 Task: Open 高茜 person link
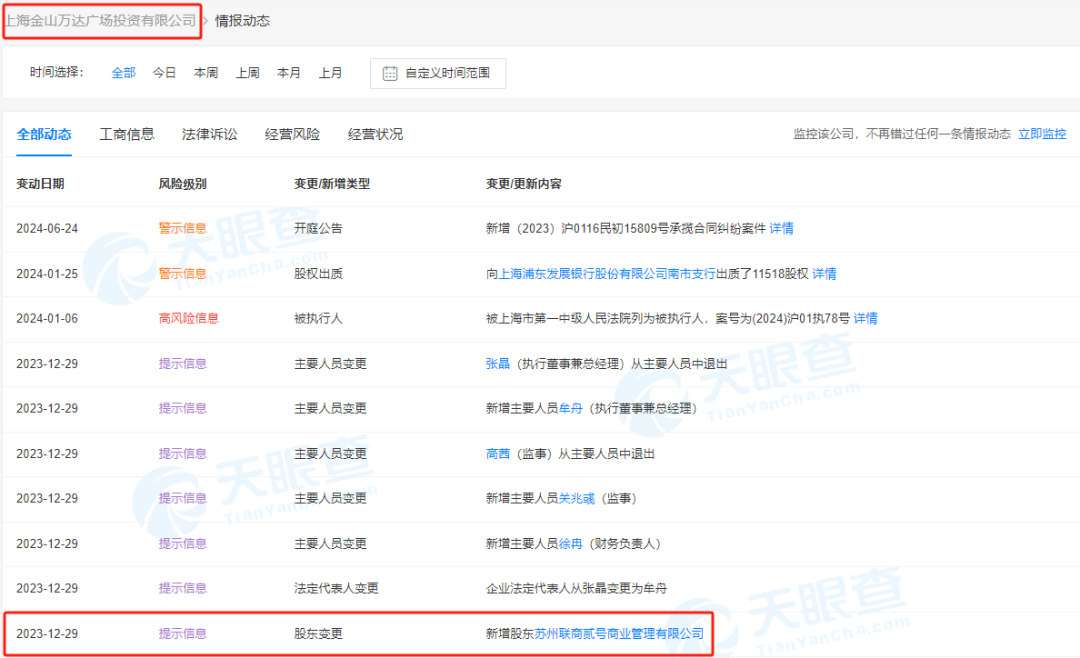coord(497,454)
